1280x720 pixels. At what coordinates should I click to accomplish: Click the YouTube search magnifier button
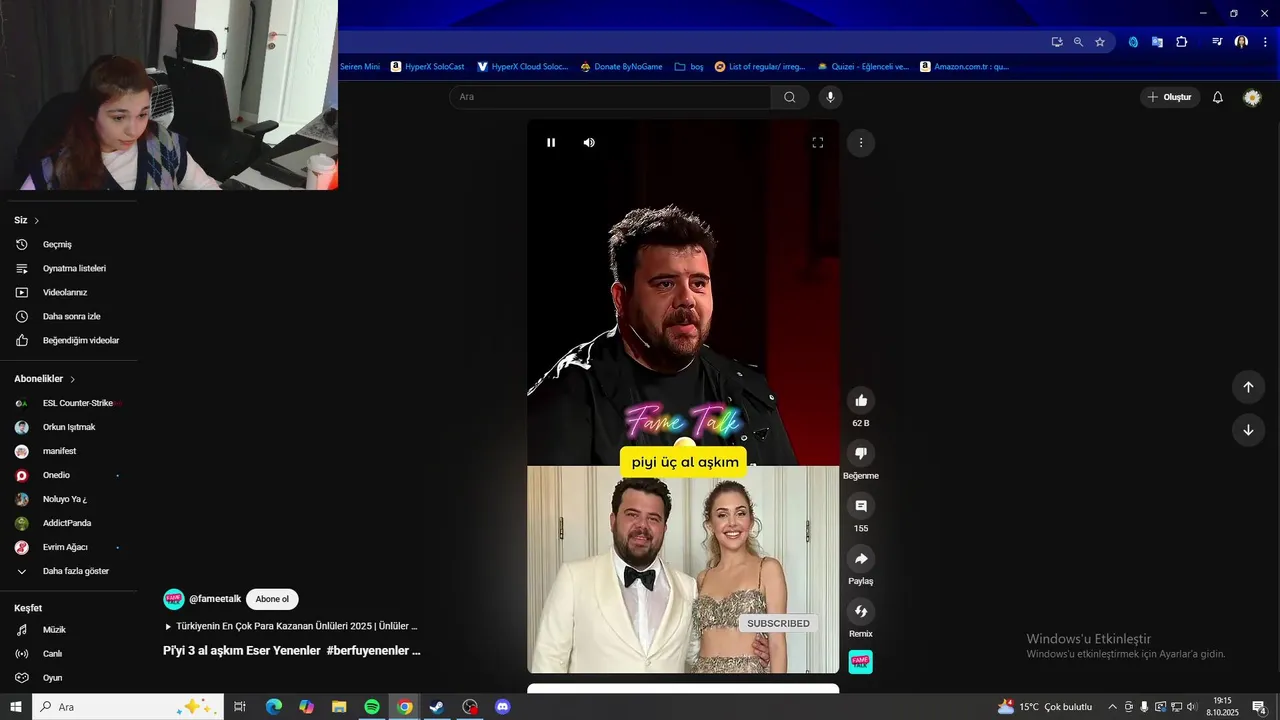point(790,97)
